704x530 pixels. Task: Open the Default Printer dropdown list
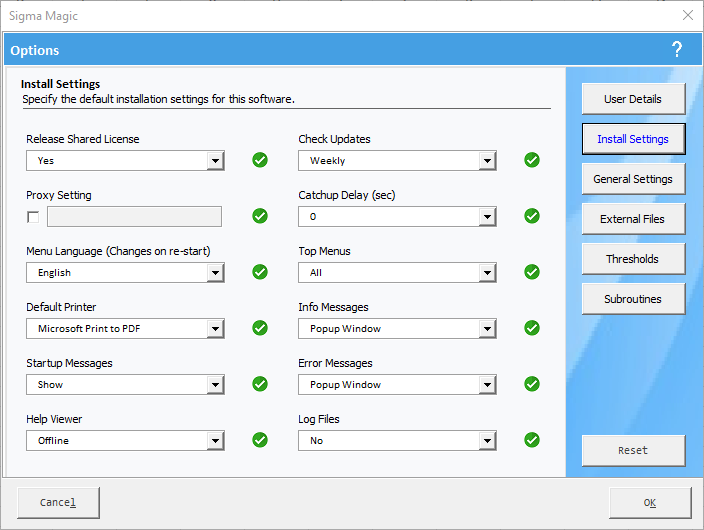click(215, 329)
